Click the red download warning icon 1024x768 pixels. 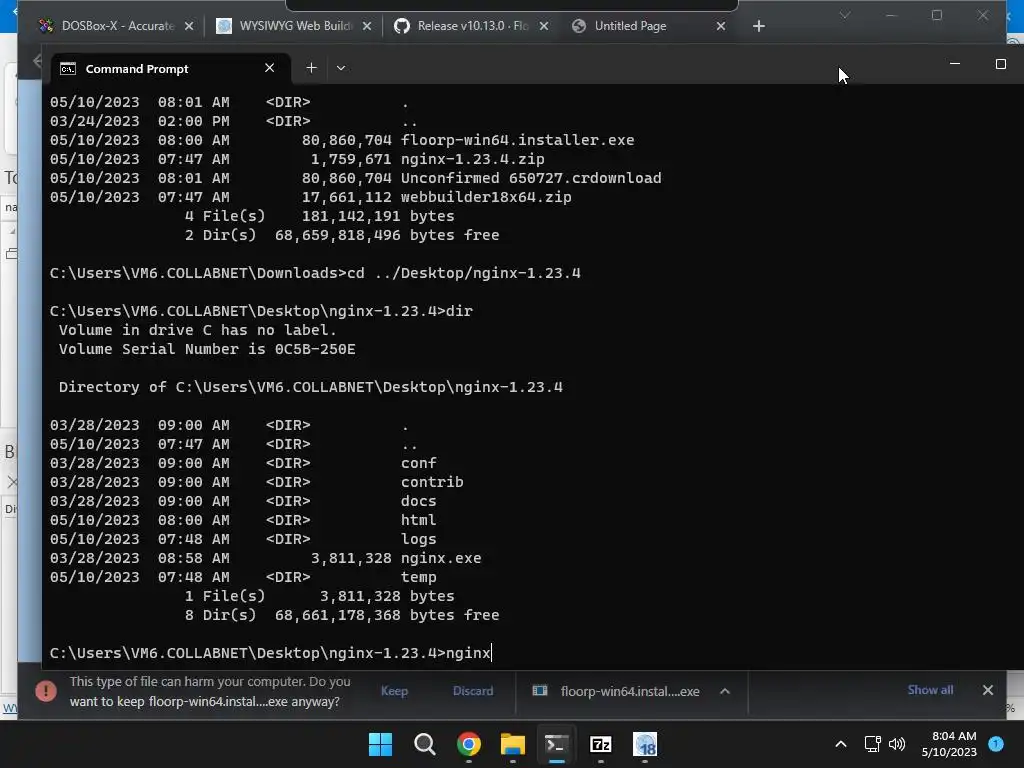point(46,691)
